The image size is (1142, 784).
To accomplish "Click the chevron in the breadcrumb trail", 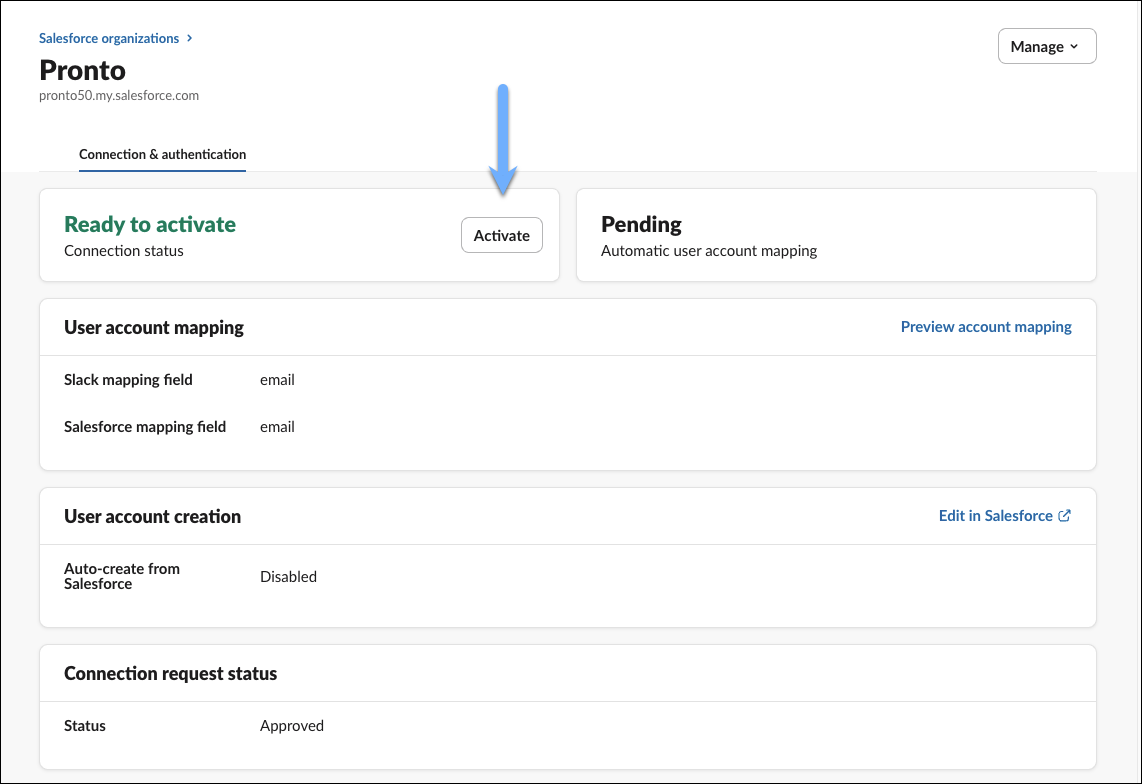I will pyautogui.click(x=189, y=38).
